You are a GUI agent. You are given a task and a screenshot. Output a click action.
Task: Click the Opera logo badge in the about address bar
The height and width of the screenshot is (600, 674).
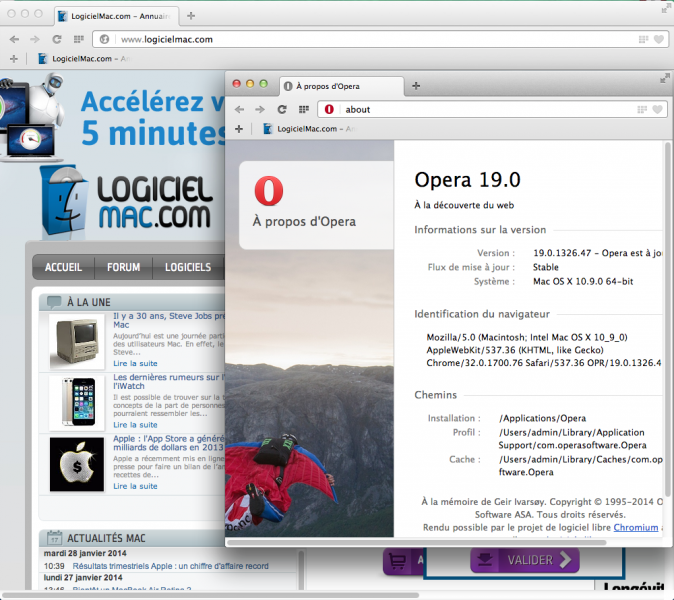[329, 110]
